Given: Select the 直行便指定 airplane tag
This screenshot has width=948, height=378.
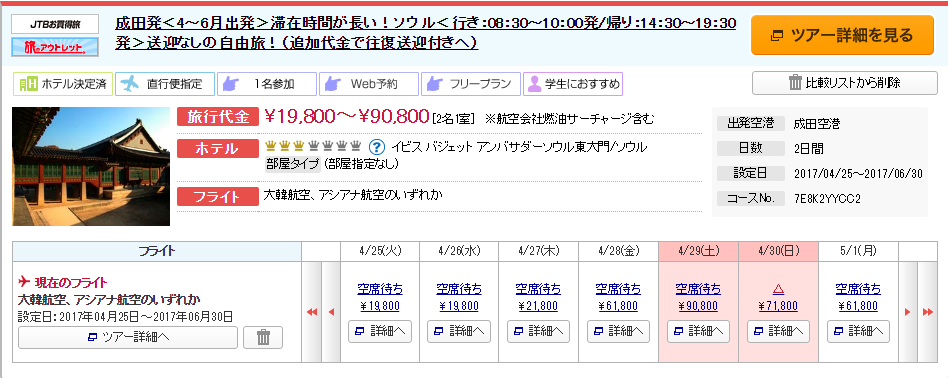Looking at the screenshot, I should point(164,84).
